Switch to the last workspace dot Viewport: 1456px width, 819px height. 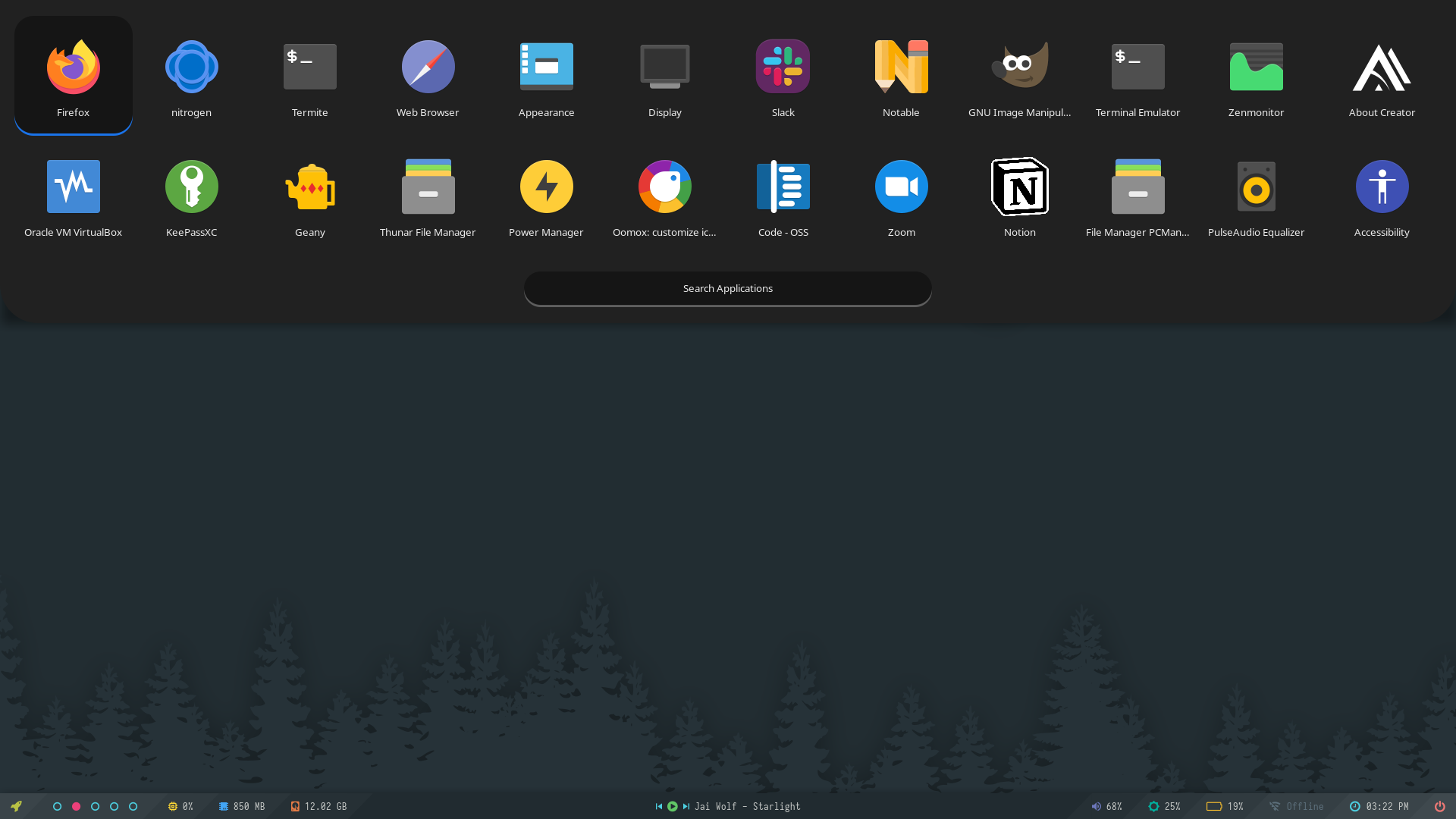133,807
